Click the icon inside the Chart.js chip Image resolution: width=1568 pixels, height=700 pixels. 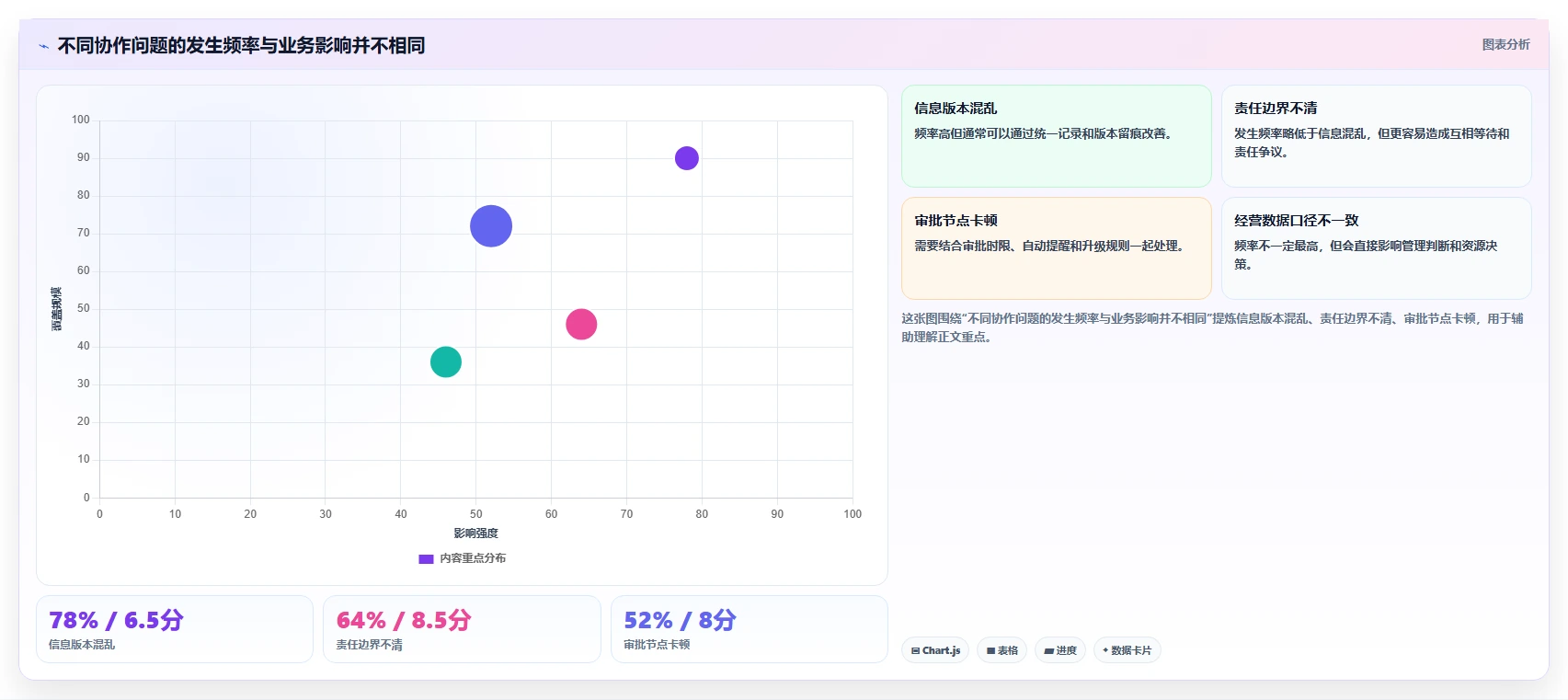pos(915,651)
